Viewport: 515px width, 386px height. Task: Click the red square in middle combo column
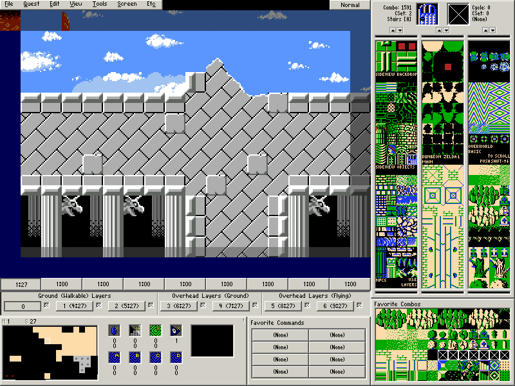pyautogui.click(x=448, y=67)
